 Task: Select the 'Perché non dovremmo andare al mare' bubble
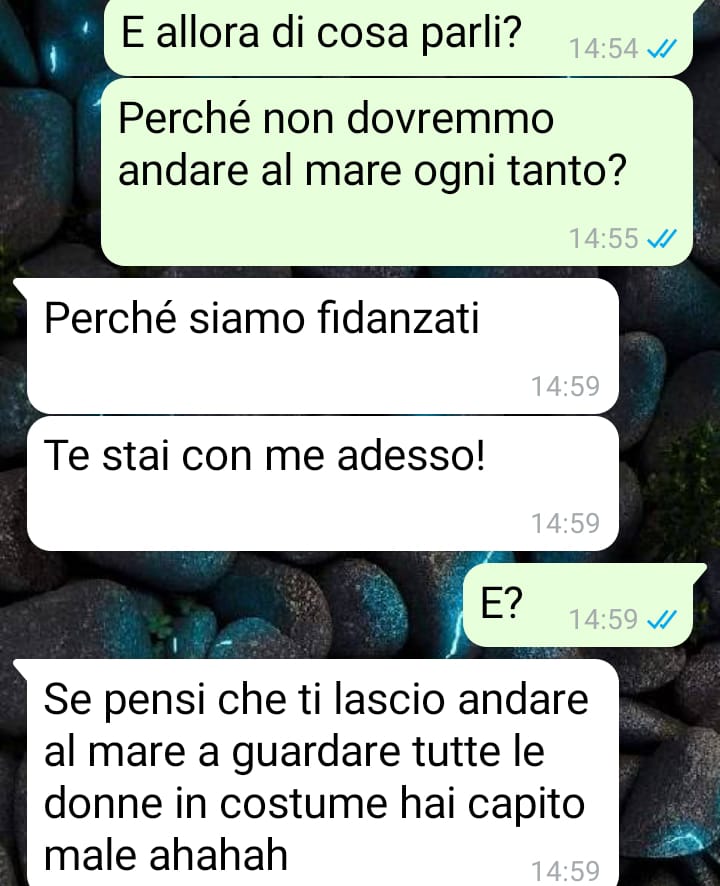pyautogui.click(x=397, y=172)
